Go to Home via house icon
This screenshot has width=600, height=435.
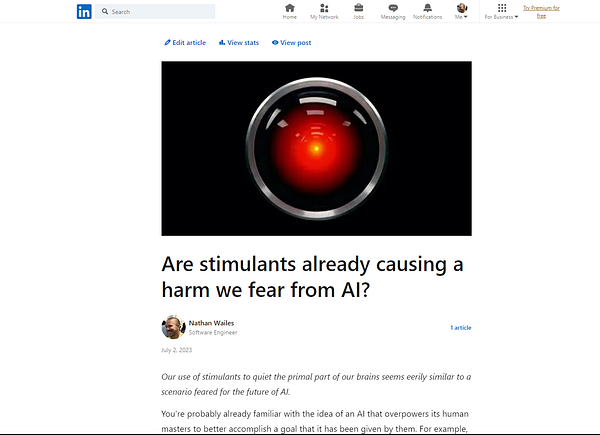[290, 8]
